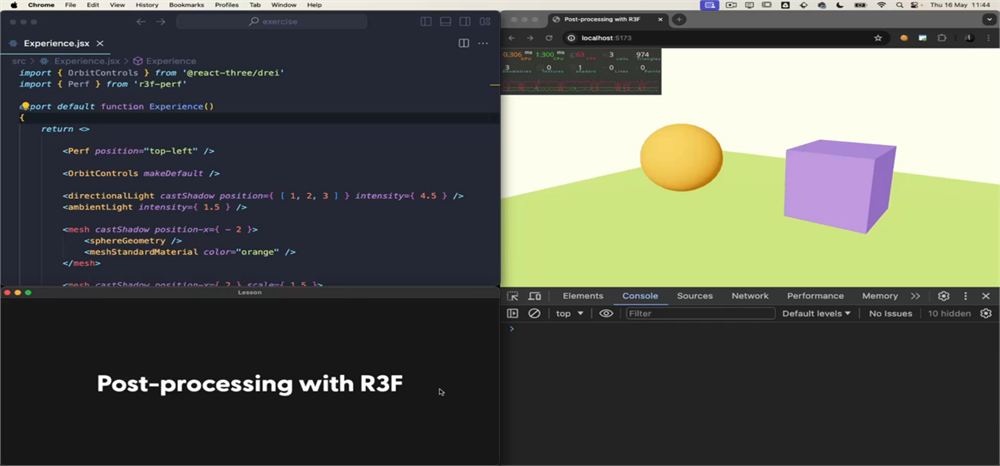The width and height of the screenshot is (1000, 466).
Task: Open the Apple menu
Action: tap(14, 4)
